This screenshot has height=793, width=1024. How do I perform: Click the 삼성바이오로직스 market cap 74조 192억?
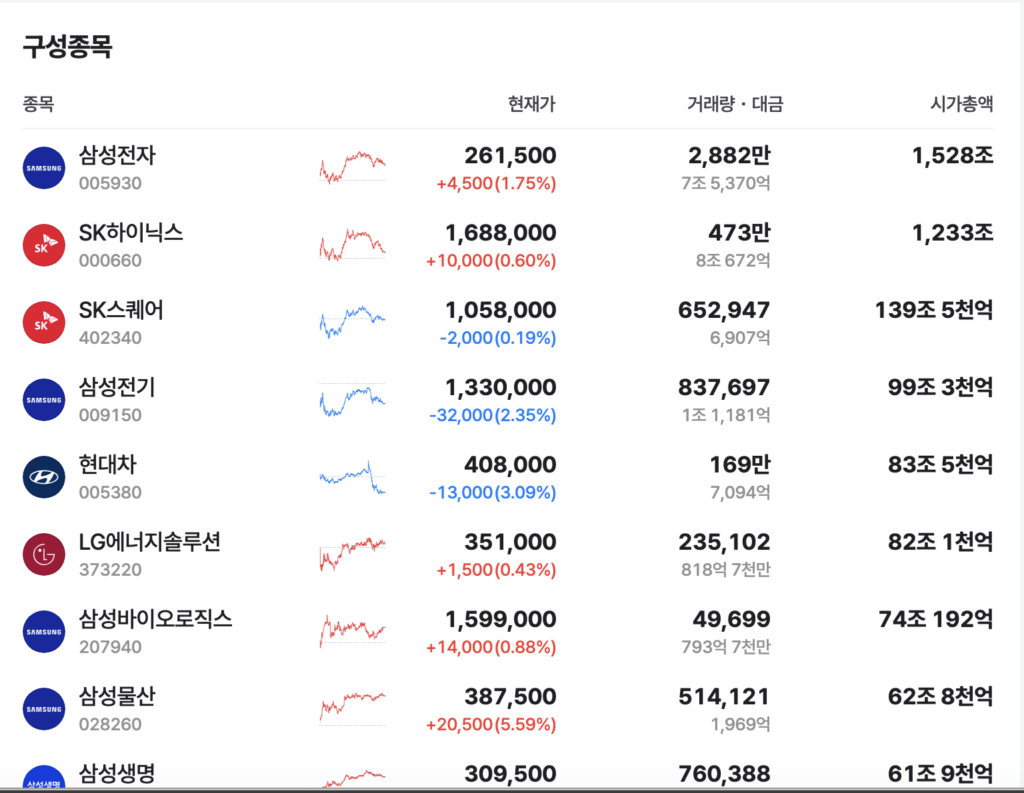(x=935, y=619)
